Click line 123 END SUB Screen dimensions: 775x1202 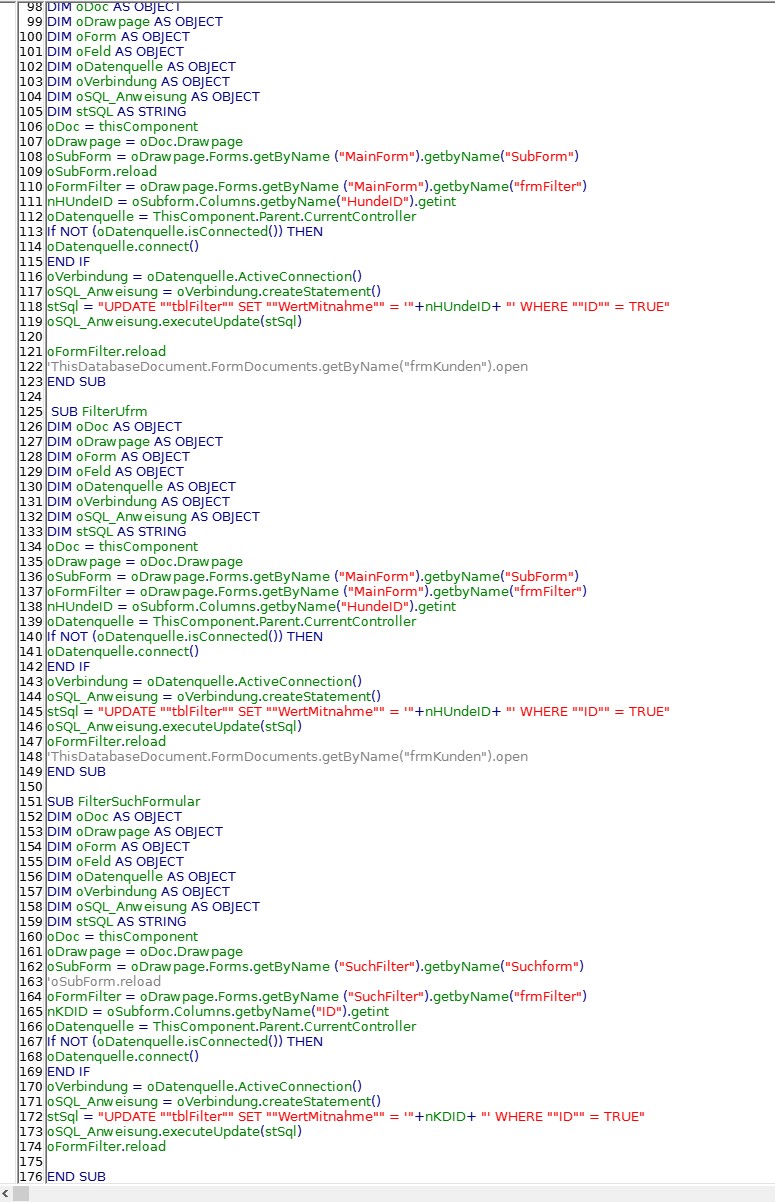[x=76, y=382]
